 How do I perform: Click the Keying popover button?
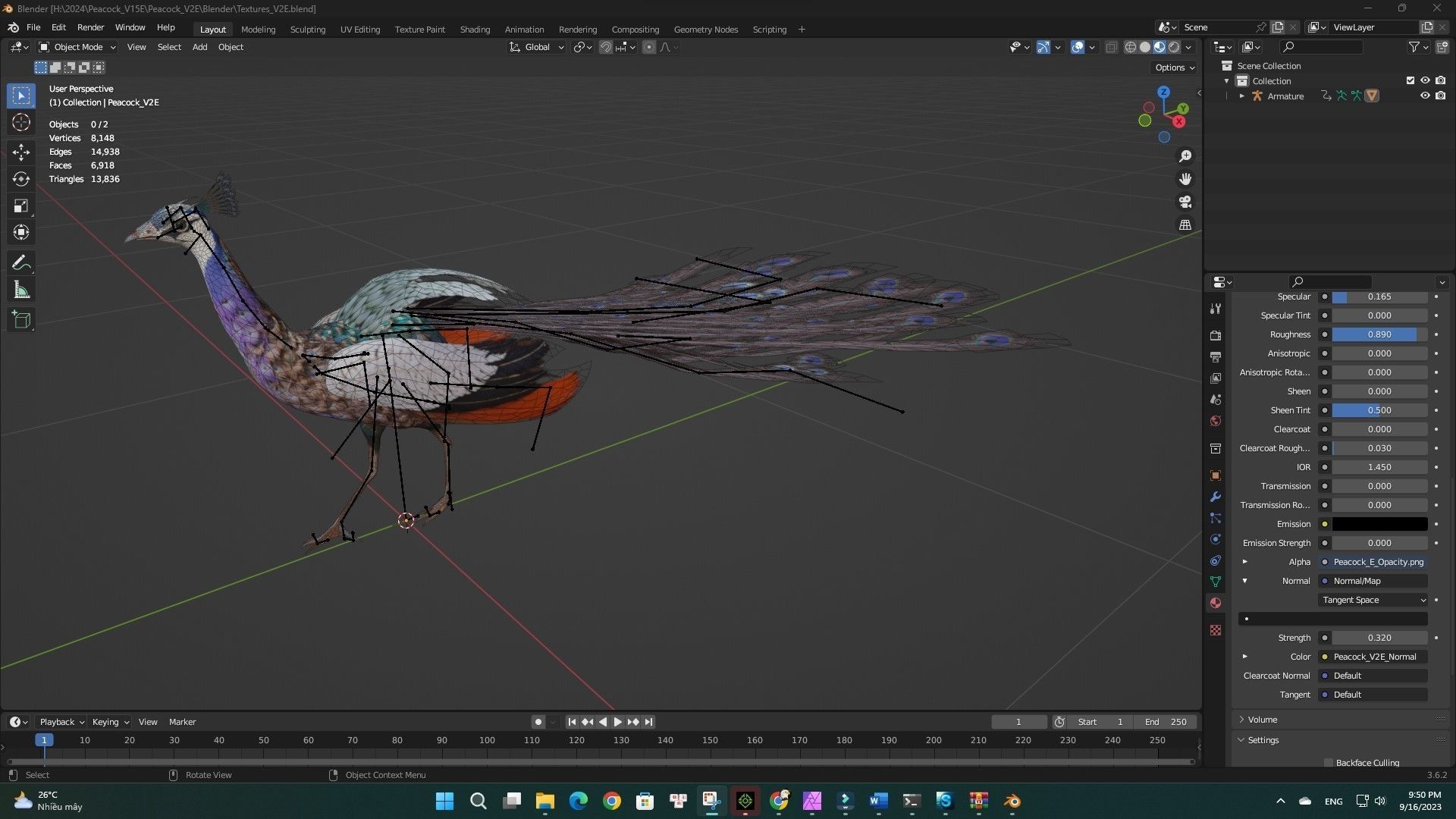point(110,722)
